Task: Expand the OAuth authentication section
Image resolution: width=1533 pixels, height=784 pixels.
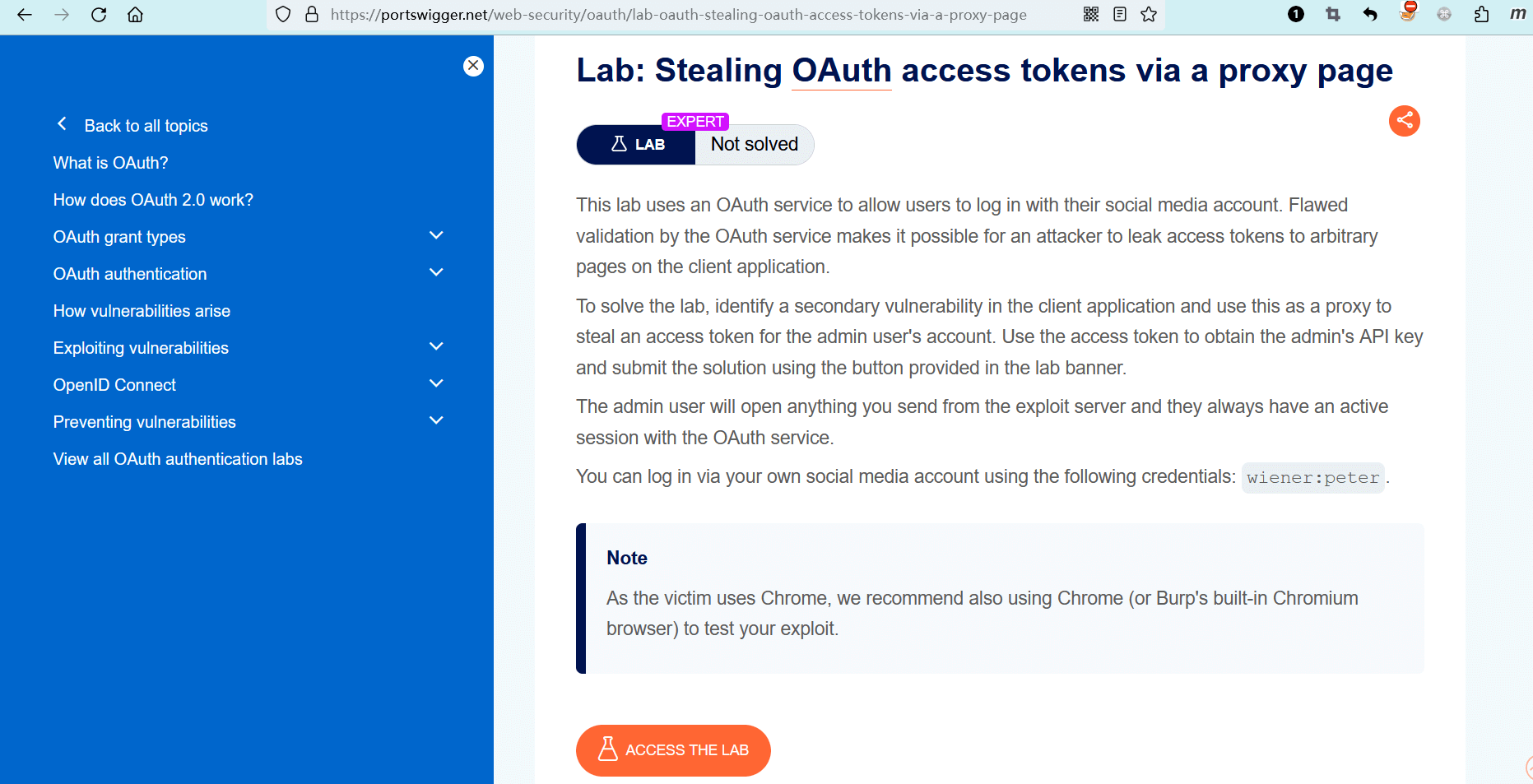Action: point(436,273)
